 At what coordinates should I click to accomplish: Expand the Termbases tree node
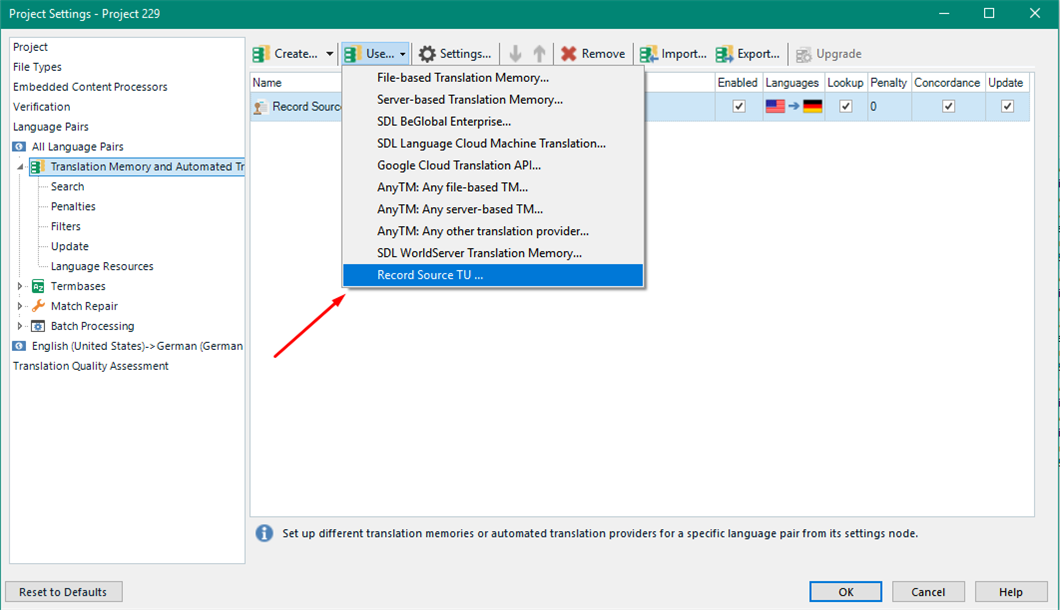(x=21, y=286)
